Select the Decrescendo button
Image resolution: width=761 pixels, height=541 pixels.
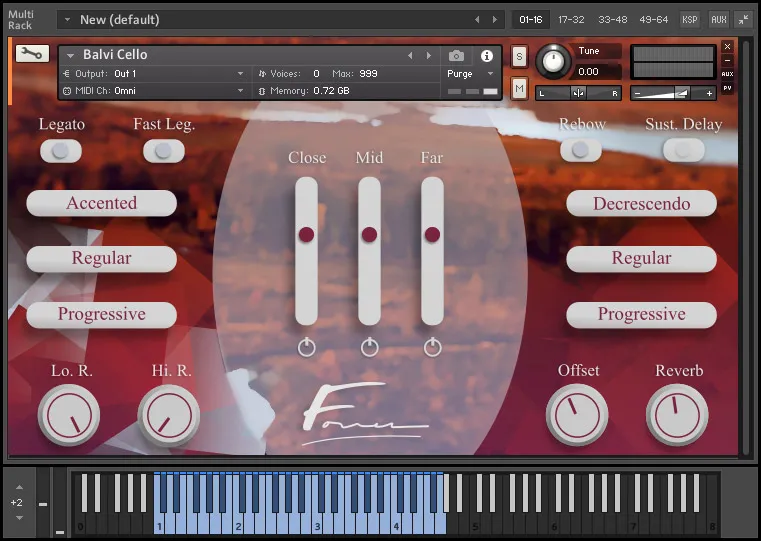[641, 203]
